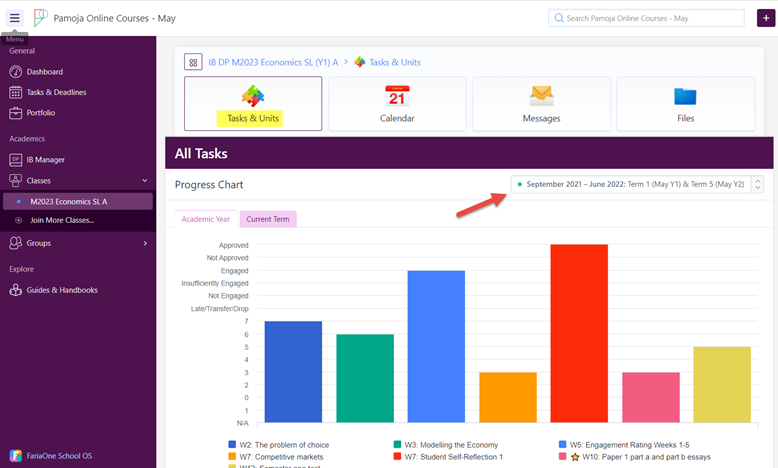Click the search magnifier icon

pyautogui.click(x=559, y=18)
